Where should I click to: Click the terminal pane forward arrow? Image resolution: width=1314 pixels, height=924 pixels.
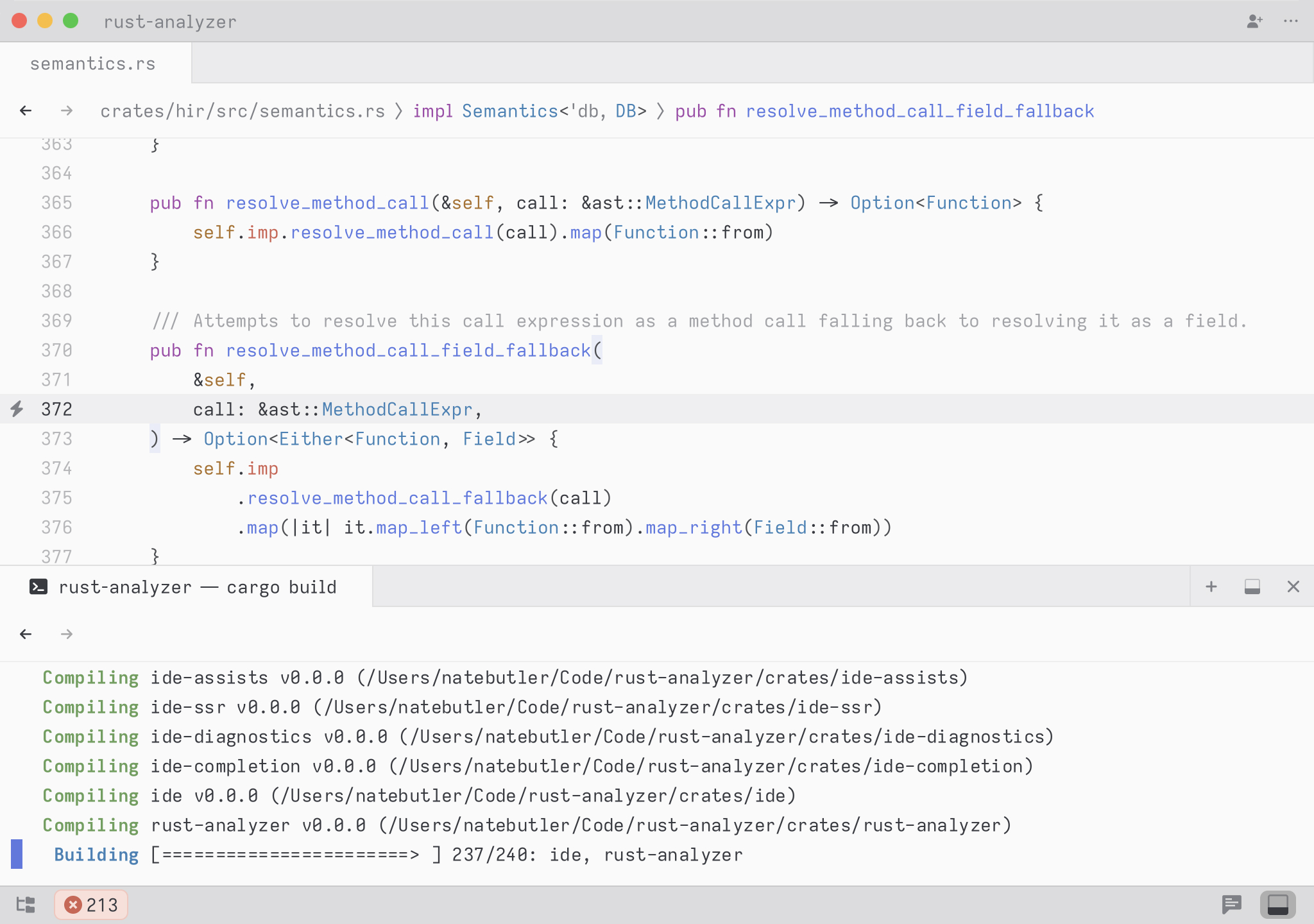coord(67,634)
